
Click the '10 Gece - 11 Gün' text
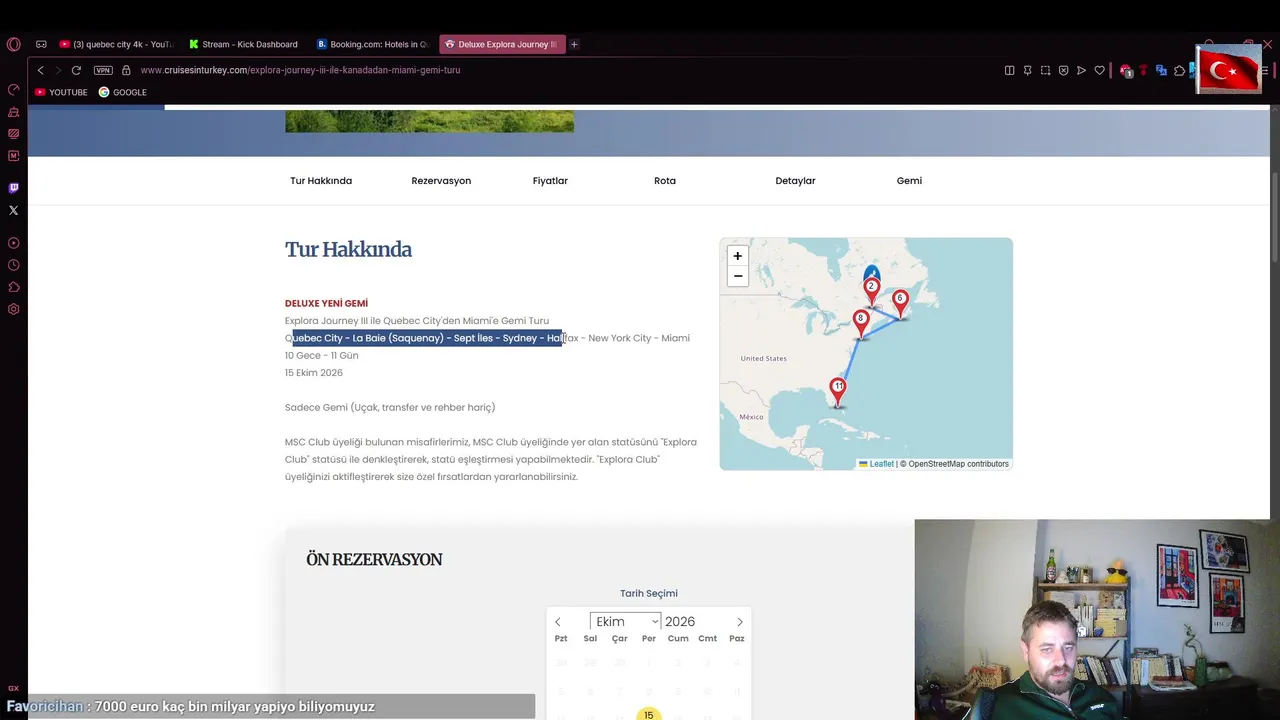pyautogui.click(x=322, y=356)
